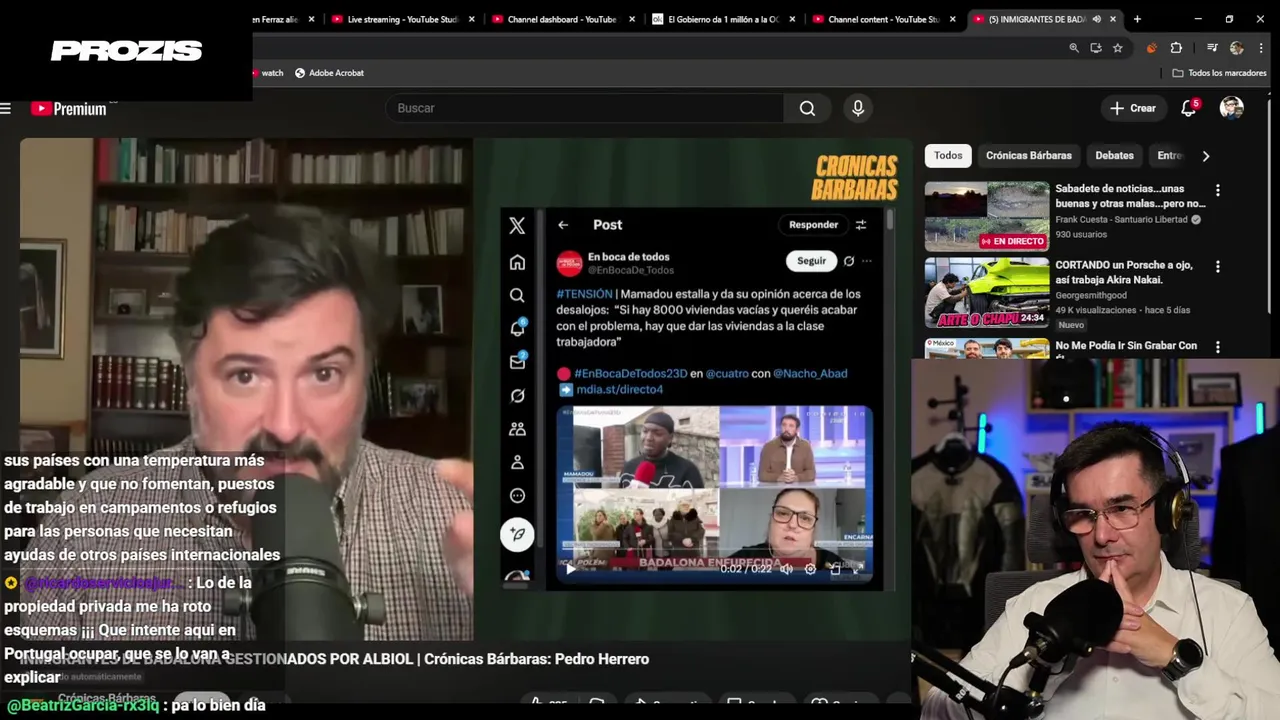Open Chrome Extensions puzzle menu
Screen dimensions: 1280x720
pos(1176,48)
